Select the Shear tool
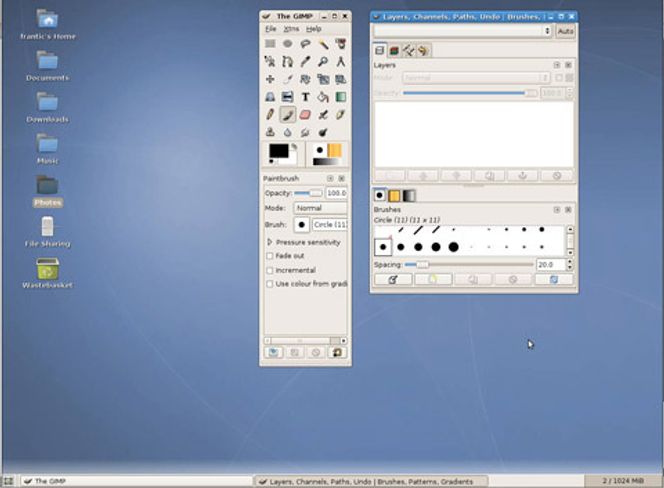Screen dimensions: 664x488 click(340, 79)
